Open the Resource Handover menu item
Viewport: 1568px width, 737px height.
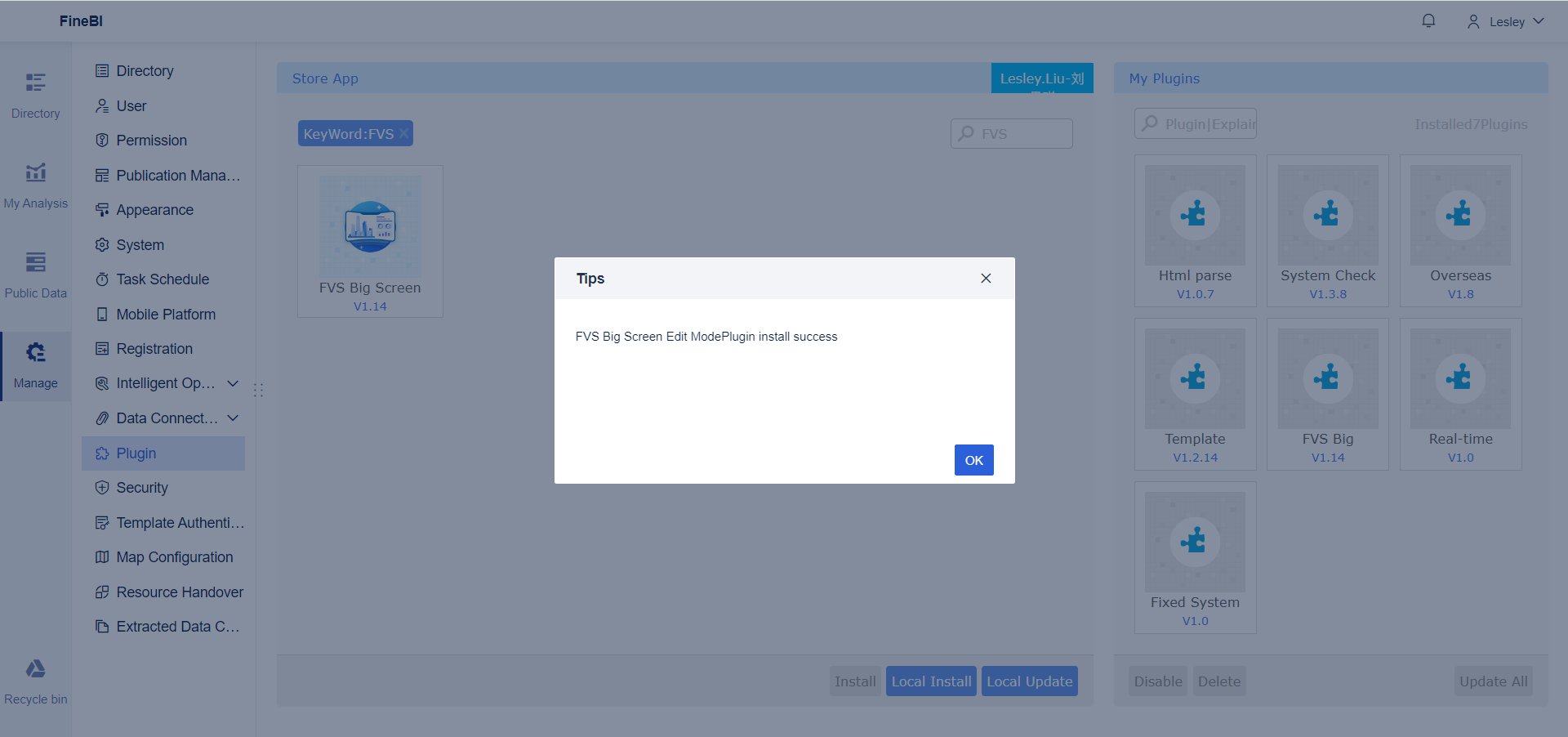163,592
